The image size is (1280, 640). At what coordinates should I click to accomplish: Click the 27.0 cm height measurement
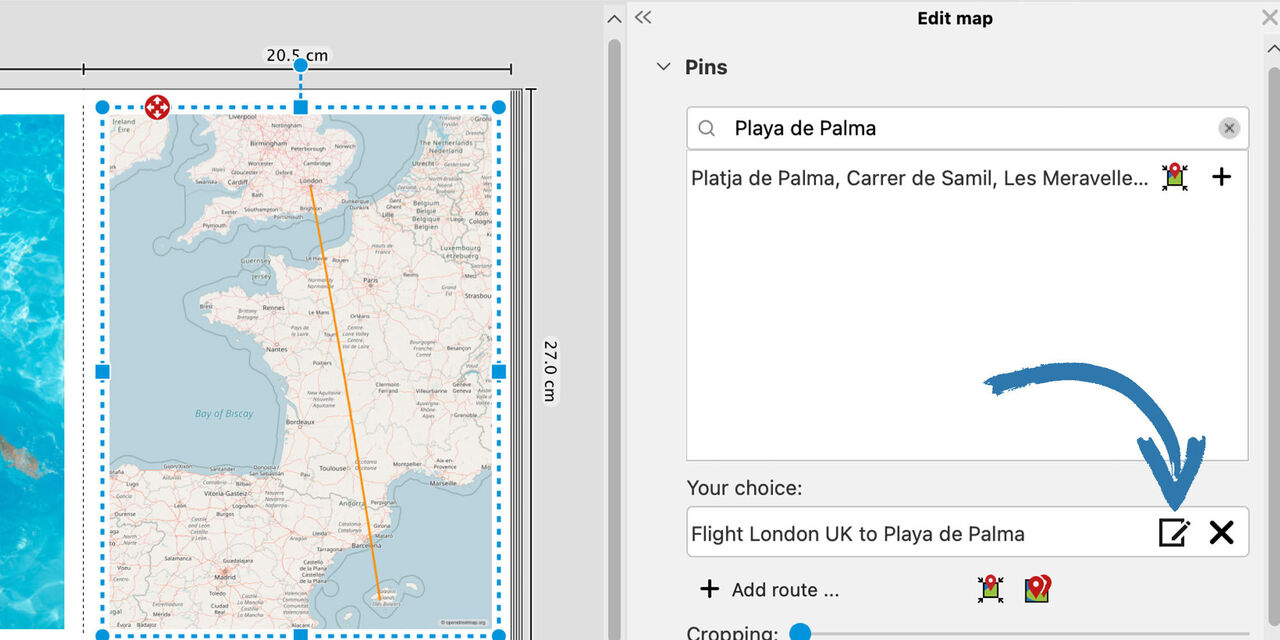[x=550, y=371]
